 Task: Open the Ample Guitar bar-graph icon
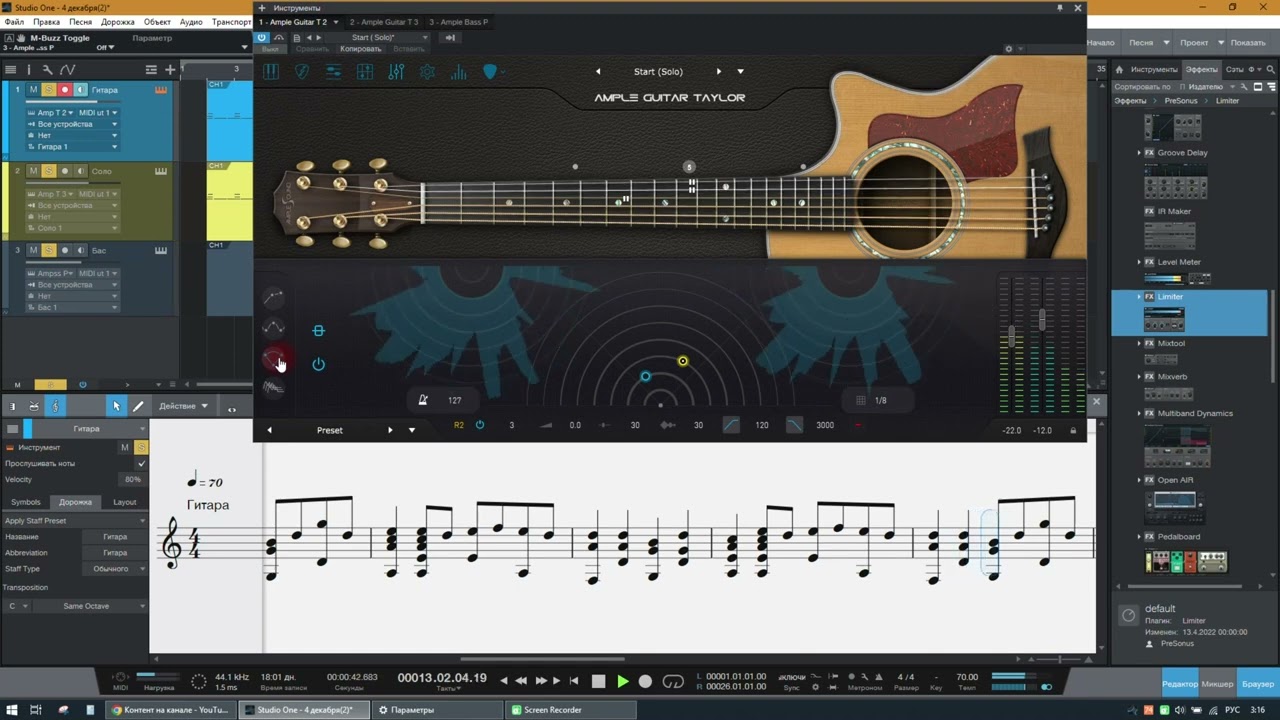coord(459,72)
